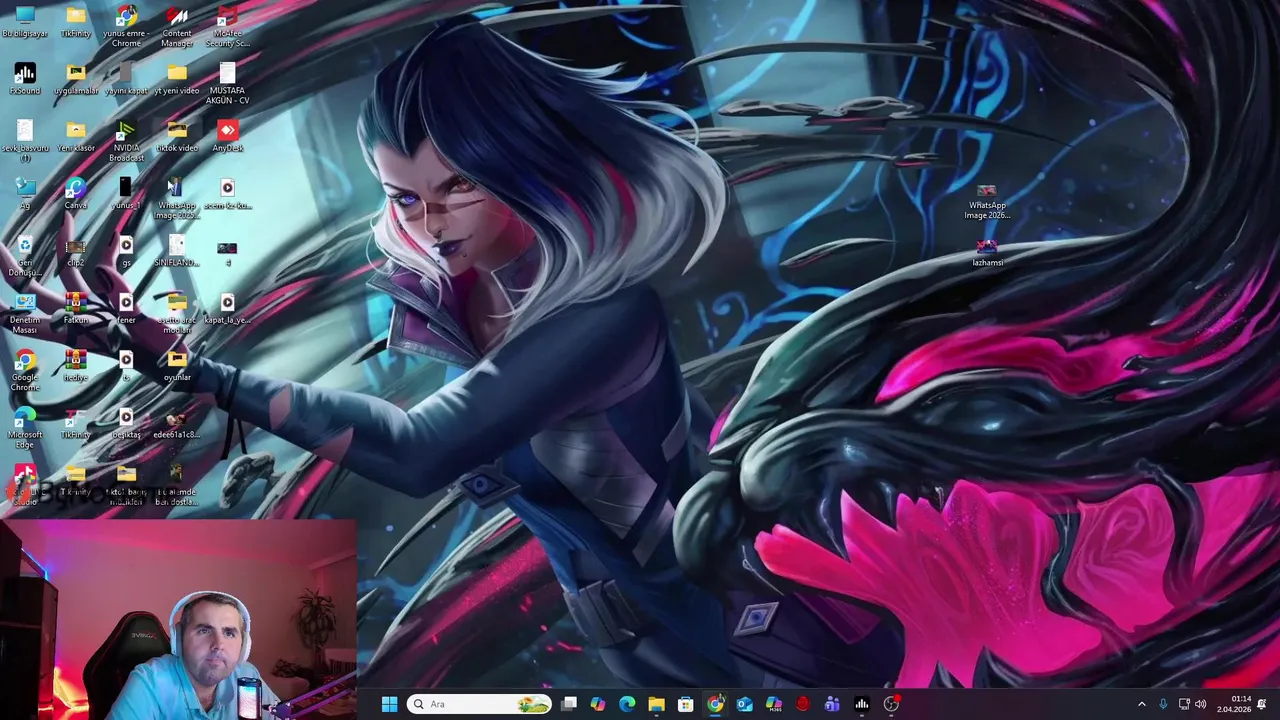The height and width of the screenshot is (720, 1280).
Task: Select the tiktok video folder
Action: click(177, 137)
